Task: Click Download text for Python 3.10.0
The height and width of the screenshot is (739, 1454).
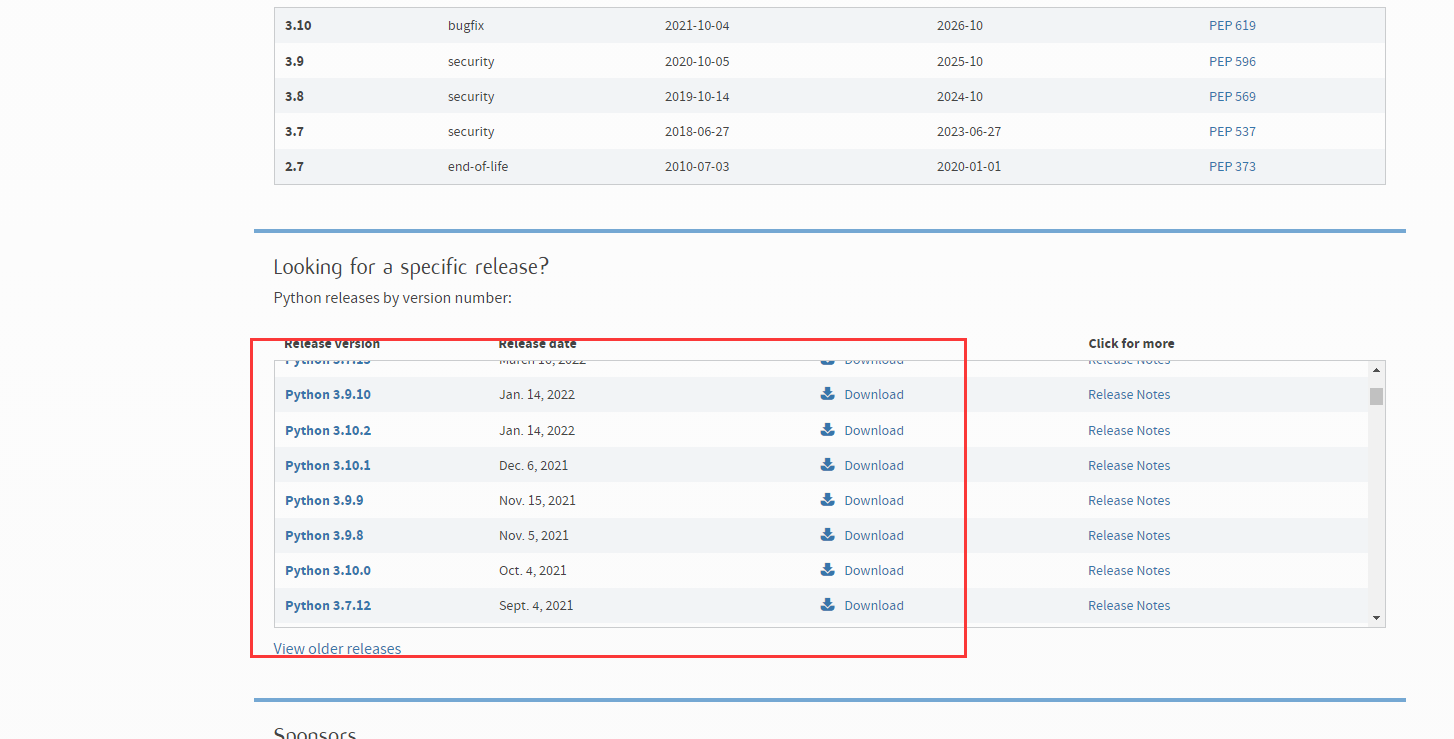Action: point(874,571)
